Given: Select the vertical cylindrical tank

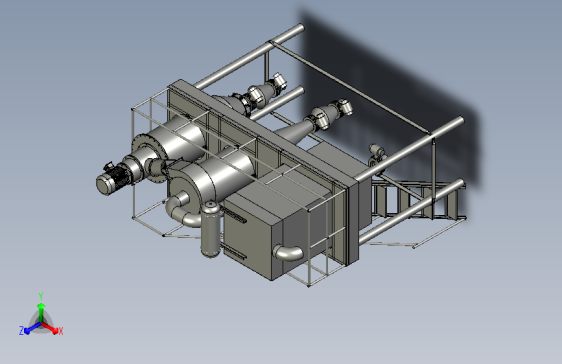Looking at the screenshot, I should coord(210,229).
